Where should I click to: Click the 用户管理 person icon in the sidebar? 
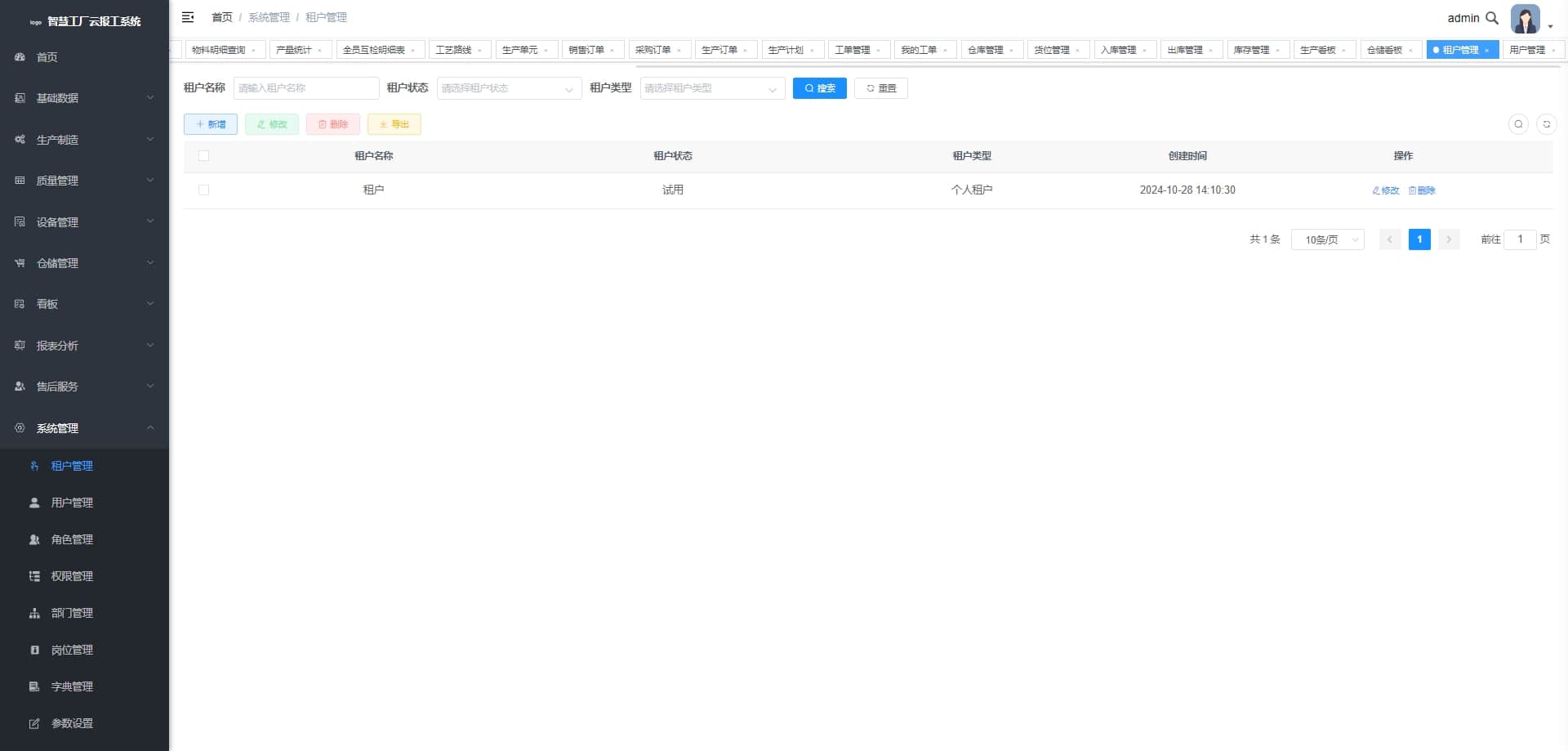point(34,503)
